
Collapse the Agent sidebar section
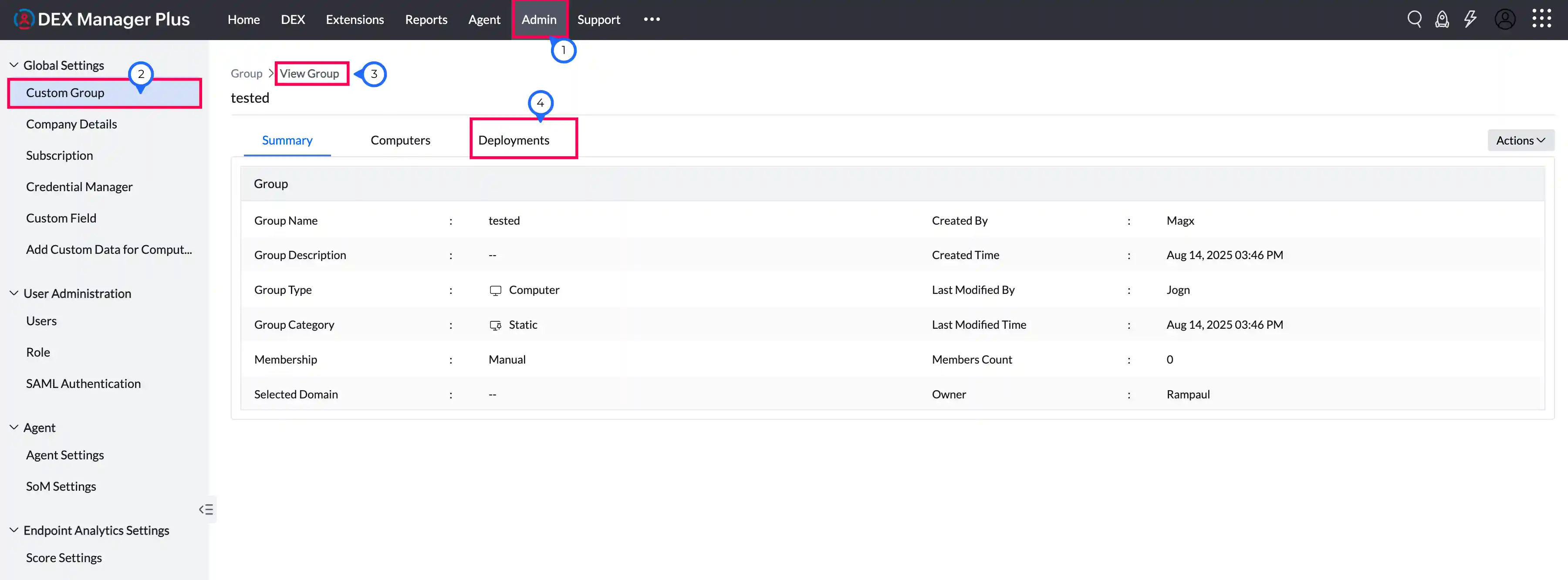(14, 427)
